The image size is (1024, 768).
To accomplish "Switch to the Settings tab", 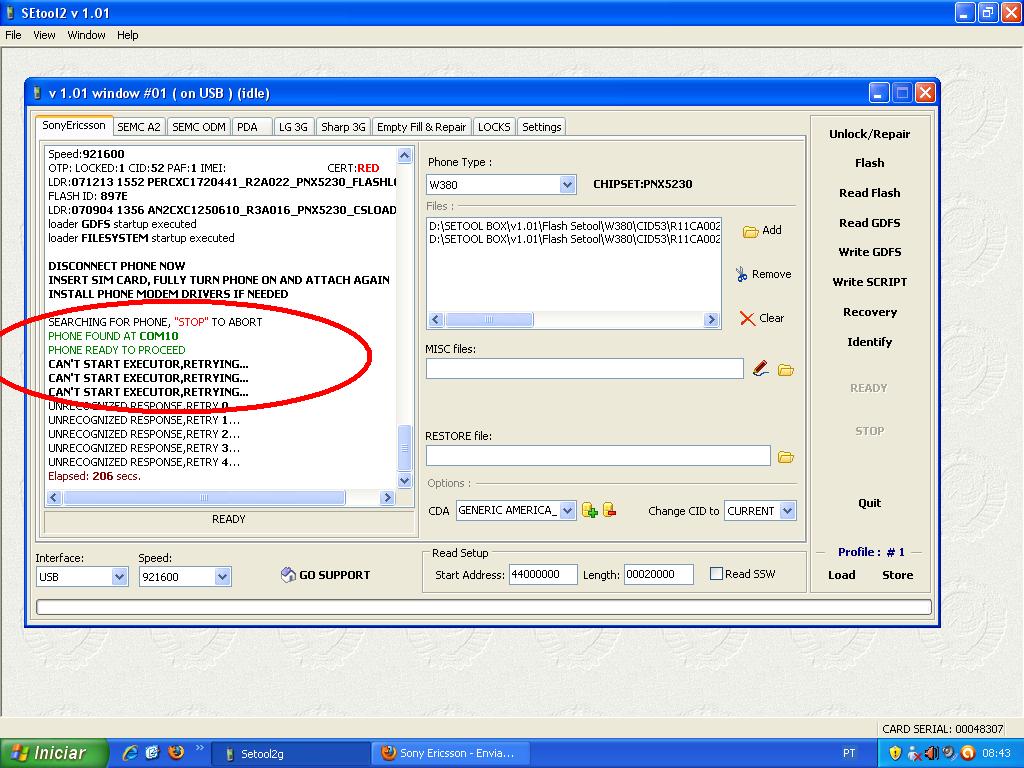I will 541,127.
